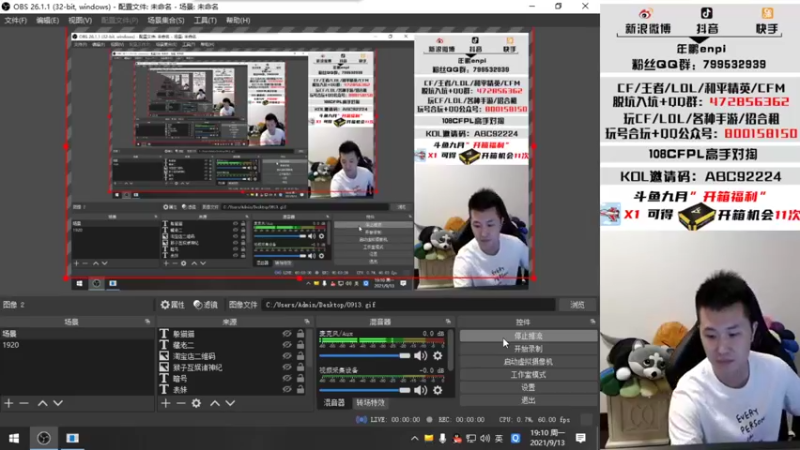800x450 pixels.
Task: Toggle lock of 暗号 source
Action: [x=301, y=378]
